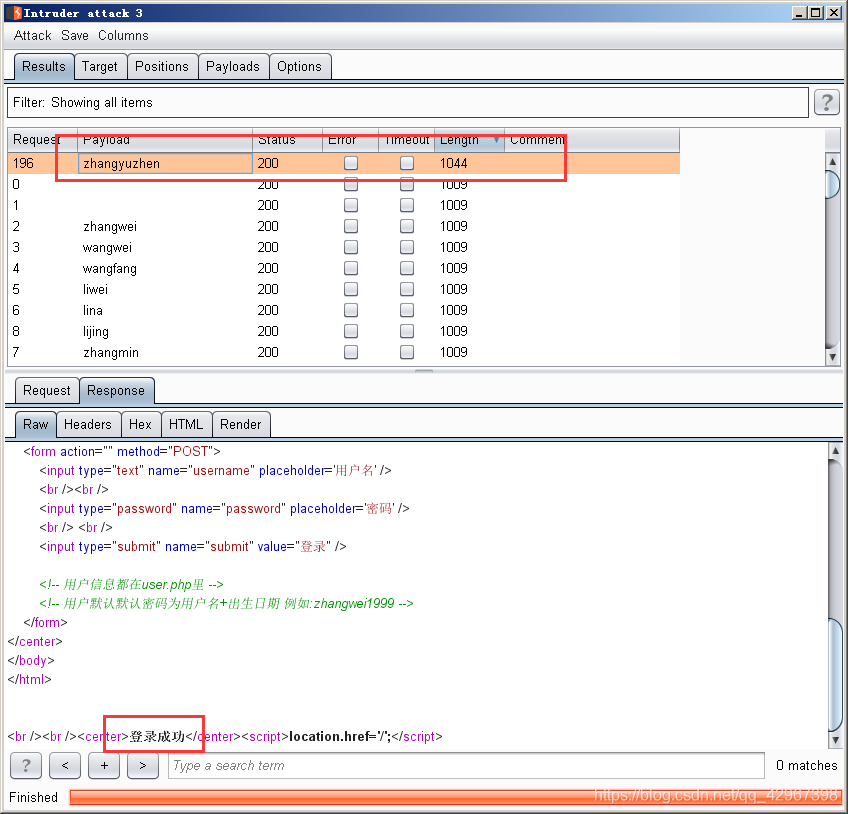Image resolution: width=848 pixels, height=814 pixels.
Task: Select the Response tab
Action: pyautogui.click(x=116, y=391)
